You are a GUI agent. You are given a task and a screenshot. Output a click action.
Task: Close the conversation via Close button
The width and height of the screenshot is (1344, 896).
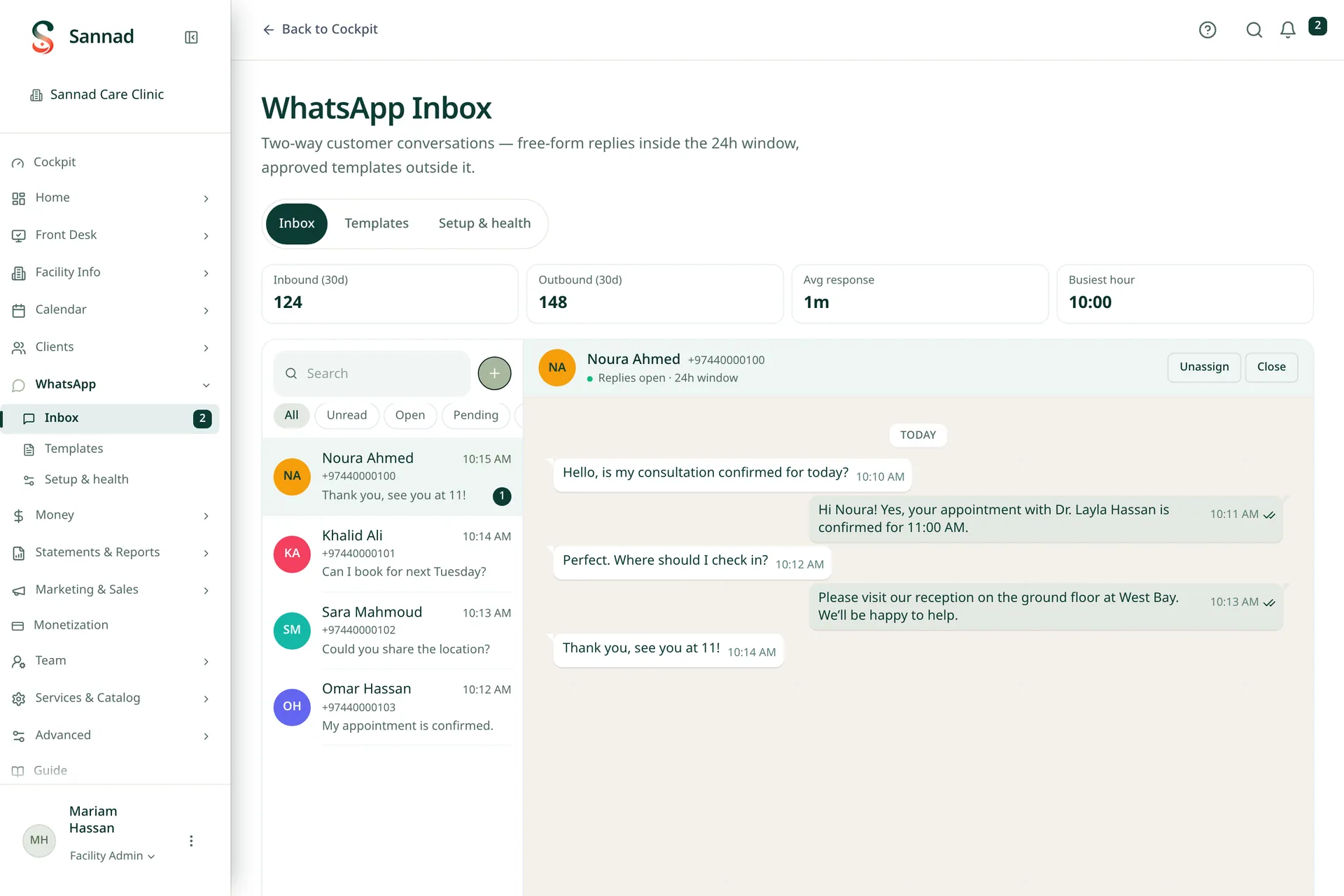pyautogui.click(x=1271, y=367)
